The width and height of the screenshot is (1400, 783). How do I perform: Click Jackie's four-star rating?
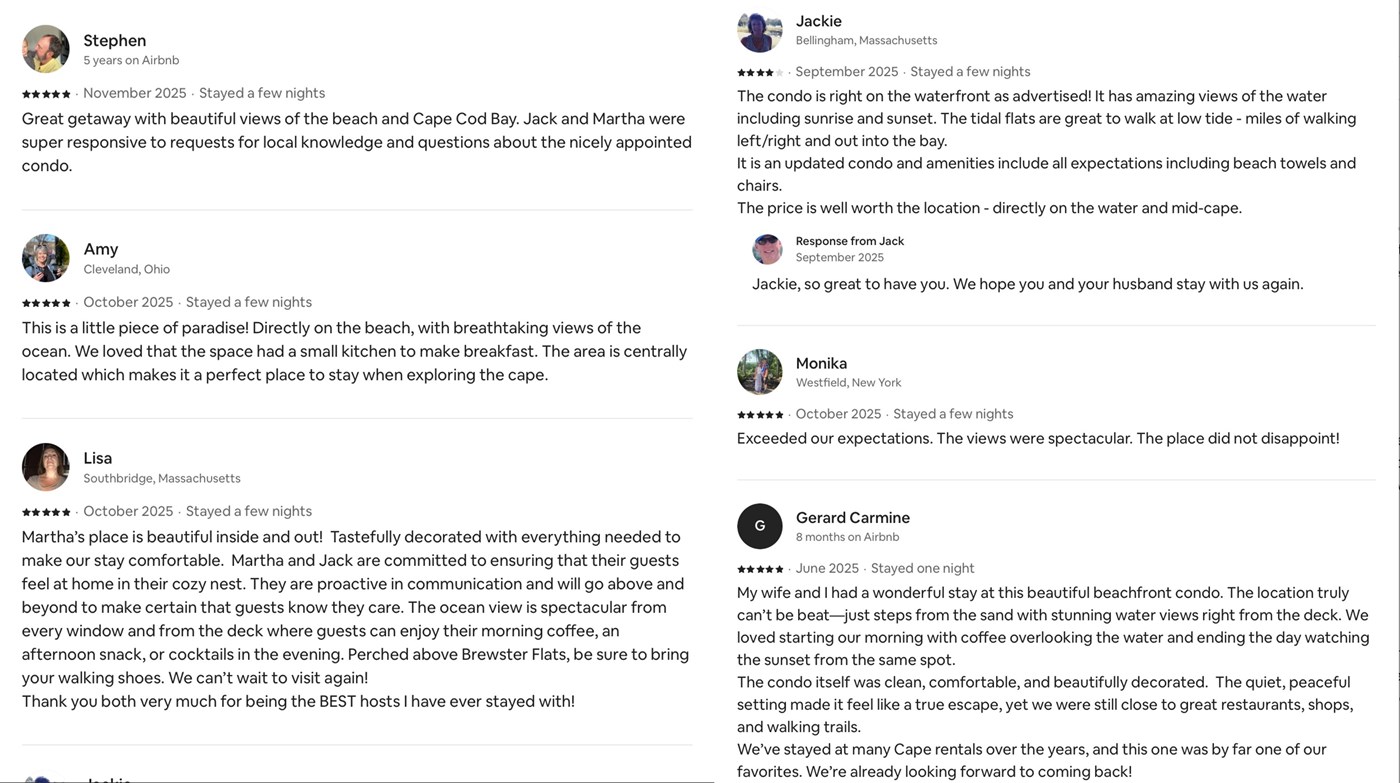760,72
